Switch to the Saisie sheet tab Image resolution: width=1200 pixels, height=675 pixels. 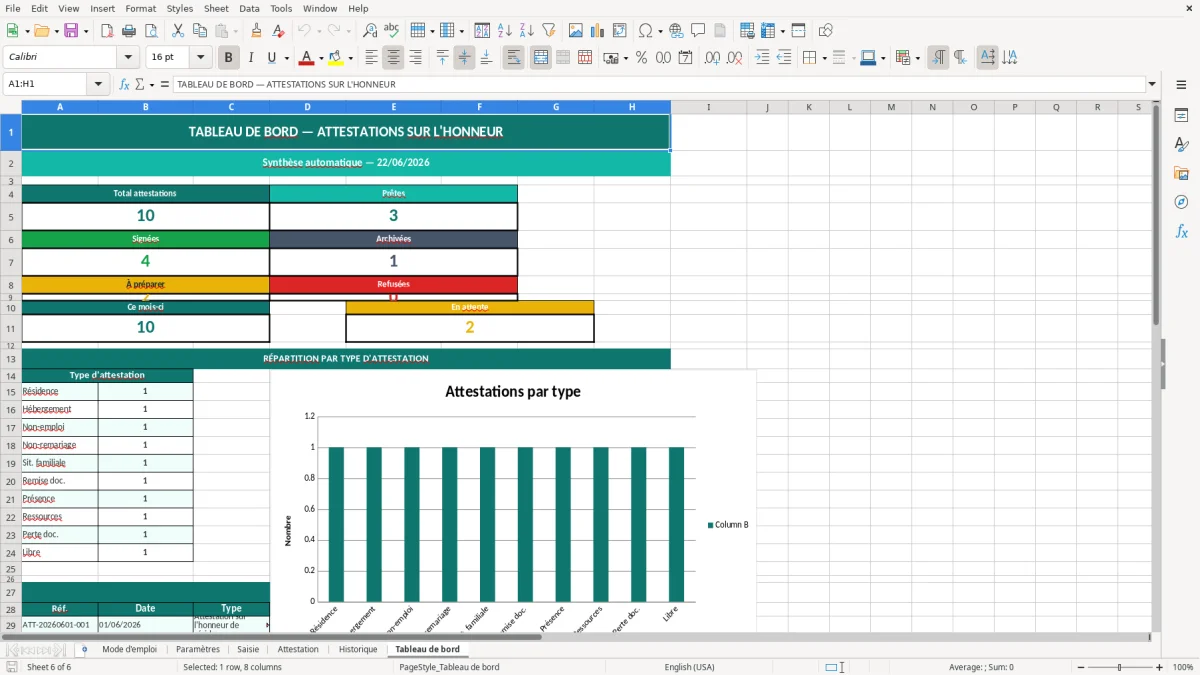[248, 649]
